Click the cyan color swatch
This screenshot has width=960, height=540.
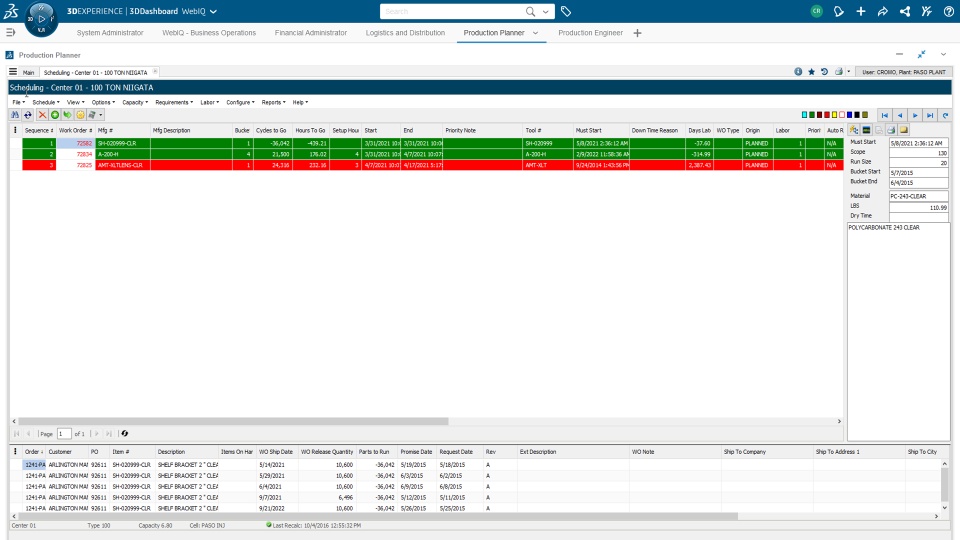pyautogui.click(x=804, y=114)
